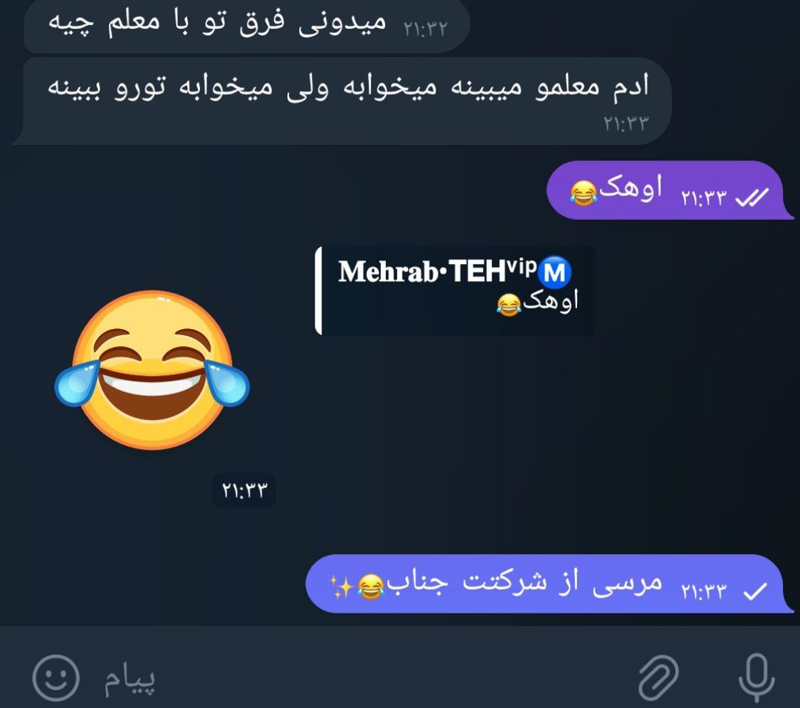The width and height of the screenshot is (800, 708).
Task: Open the Mehrab·TEH quoted reply preview
Action: click(x=455, y=291)
